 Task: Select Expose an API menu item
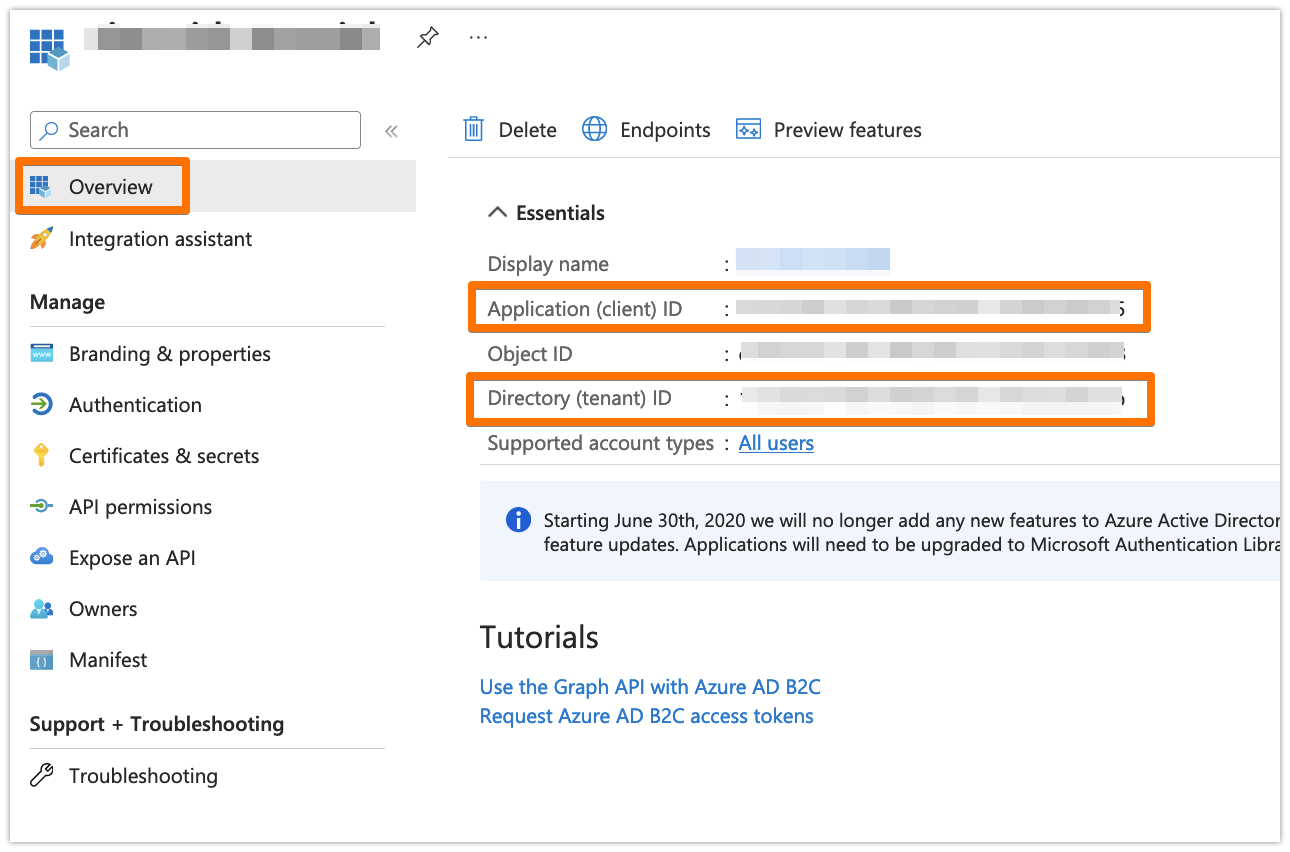pyautogui.click(x=132, y=558)
